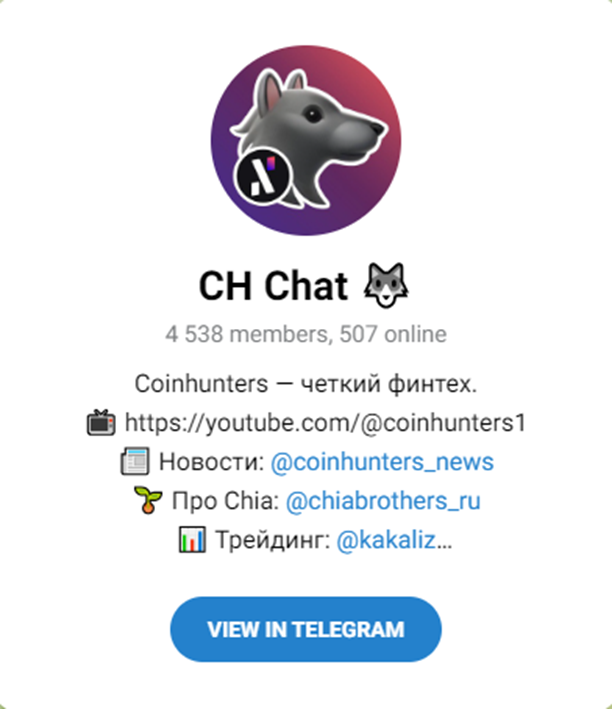The image size is (612, 709).
Task: Click the 4 538 members count text
Action: click(x=247, y=334)
